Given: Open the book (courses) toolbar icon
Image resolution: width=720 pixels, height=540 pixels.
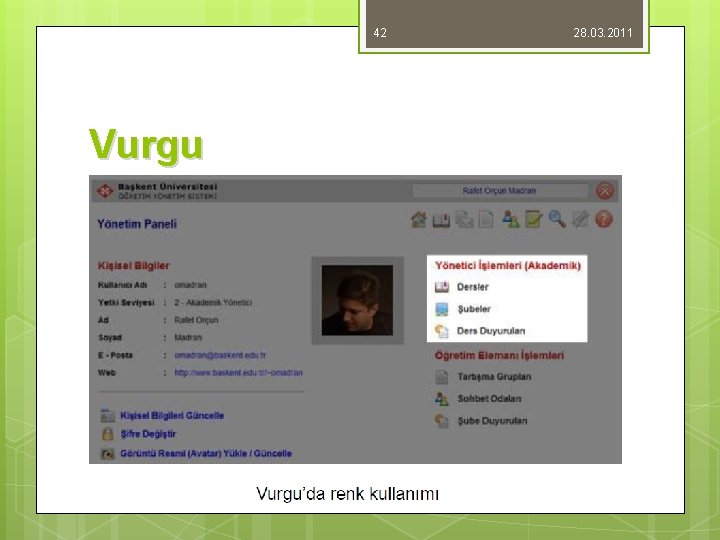Looking at the screenshot, I should coord(441,220).
